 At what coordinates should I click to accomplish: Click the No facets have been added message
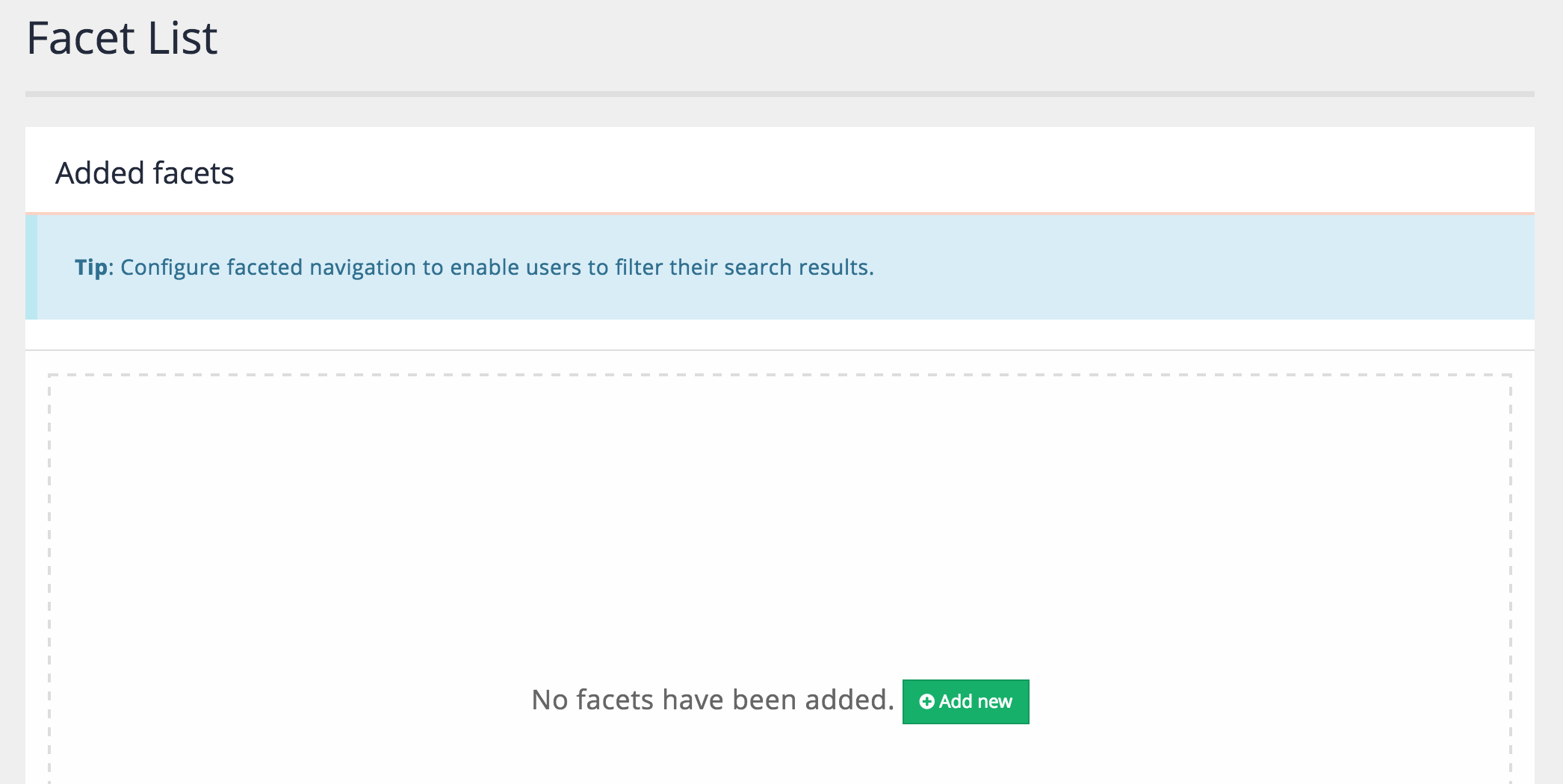point(712,700)
